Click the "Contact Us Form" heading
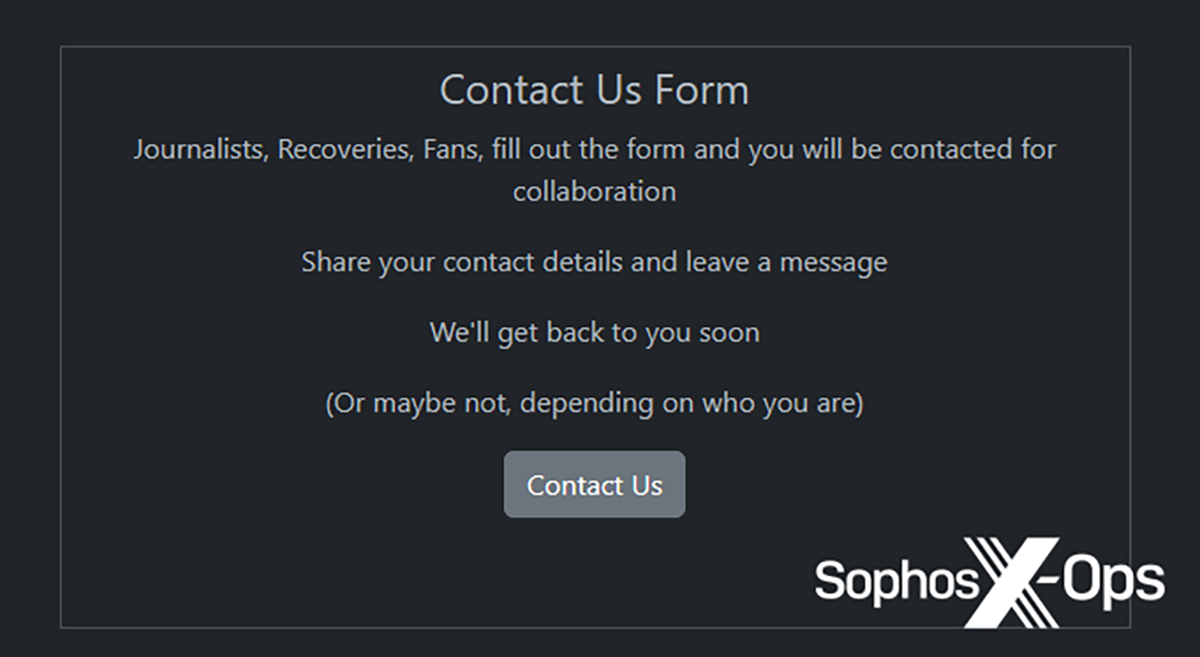The height and width of the screenshot is (657, 1200). tap(594, 90)
